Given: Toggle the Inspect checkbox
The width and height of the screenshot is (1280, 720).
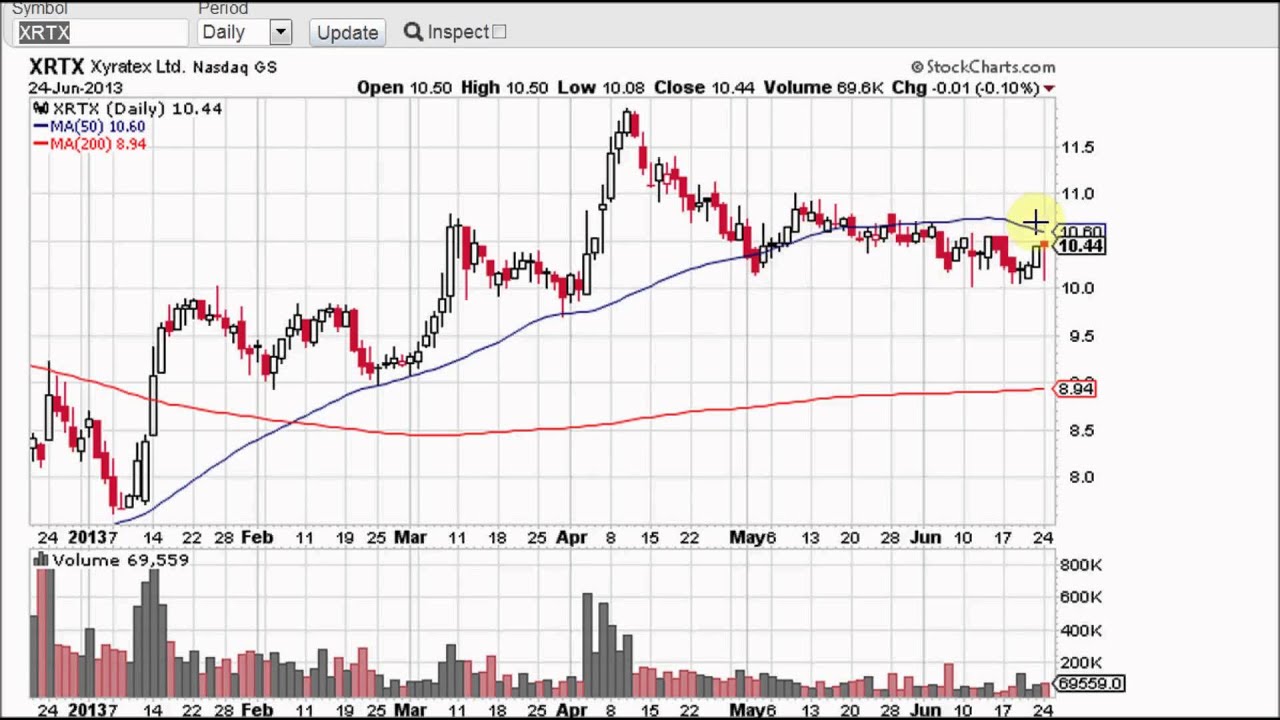Looking at the screenshot, I should click(499, 32).
